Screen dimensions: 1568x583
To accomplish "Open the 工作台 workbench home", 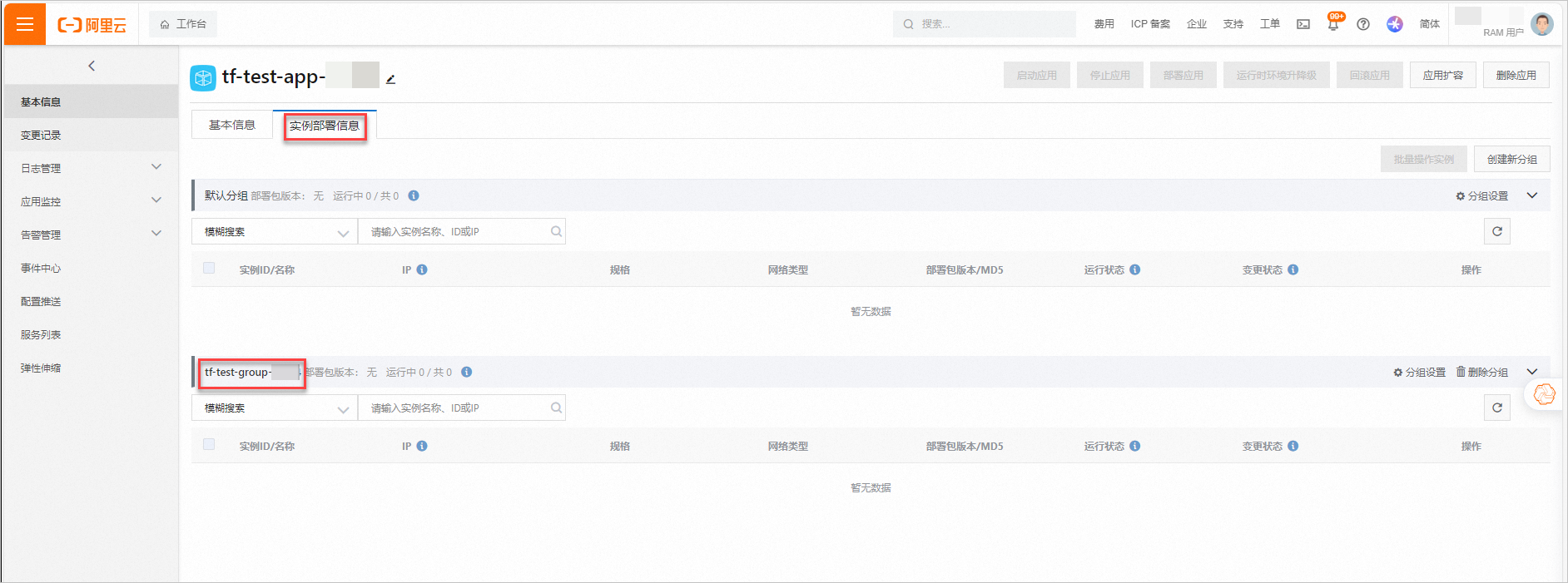I will pyautogui.click(x=183, y=24).
